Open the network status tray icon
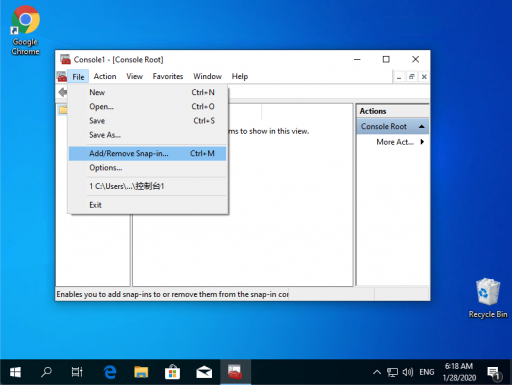Screen dimensions: 512x385 click(392, 372)
